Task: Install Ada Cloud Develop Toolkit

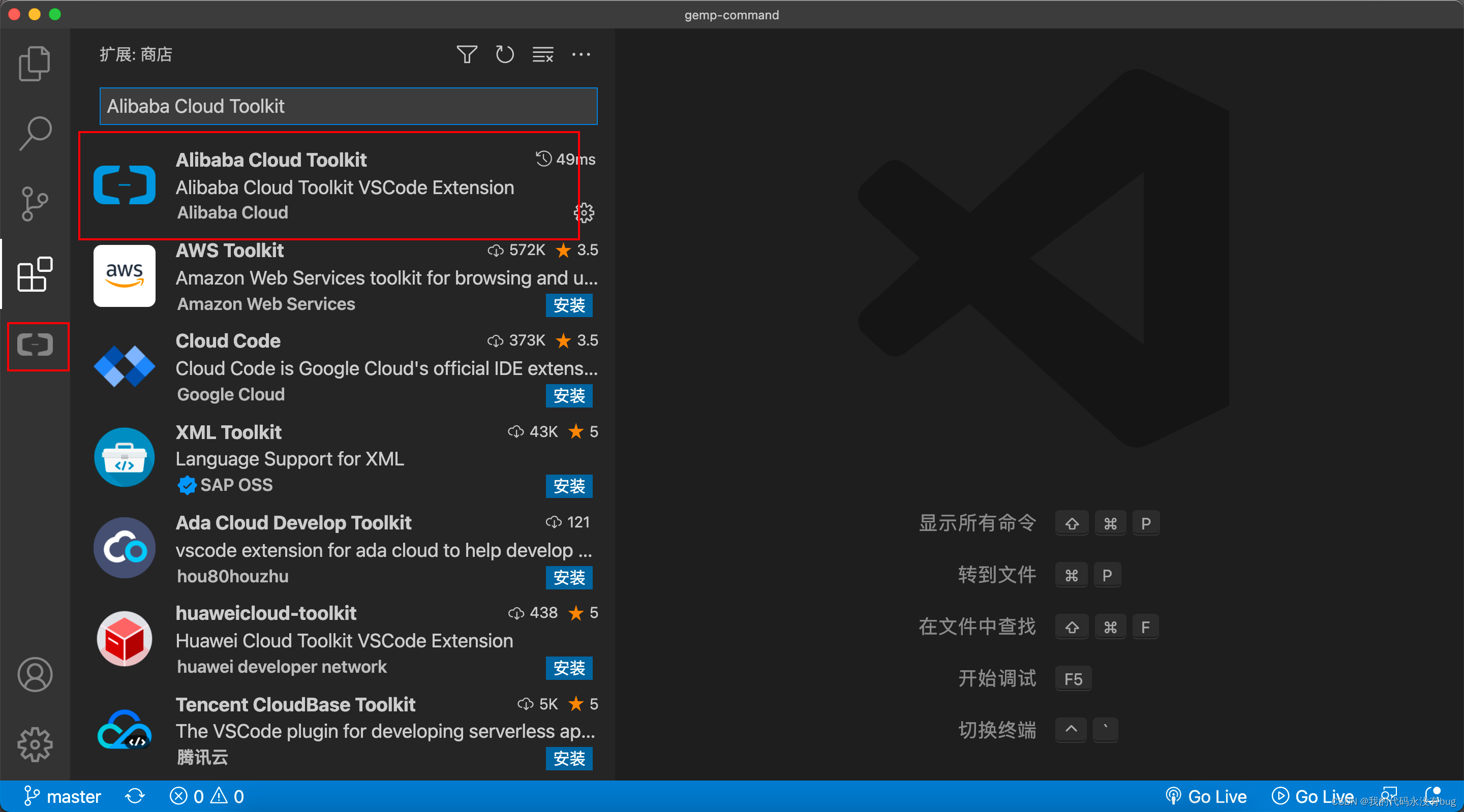Action: [569, 577]
